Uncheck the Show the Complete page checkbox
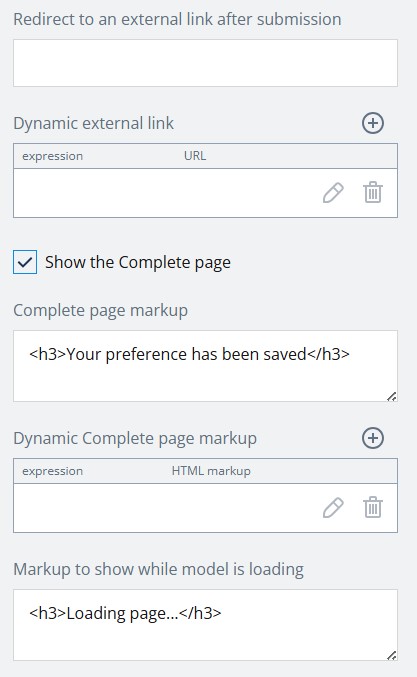The width and height of the screenshot is (417, 677). click(25, 262)
